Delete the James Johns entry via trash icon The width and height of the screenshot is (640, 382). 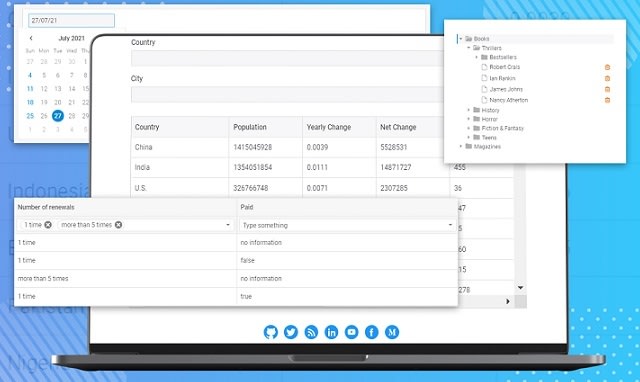[607, 89]
